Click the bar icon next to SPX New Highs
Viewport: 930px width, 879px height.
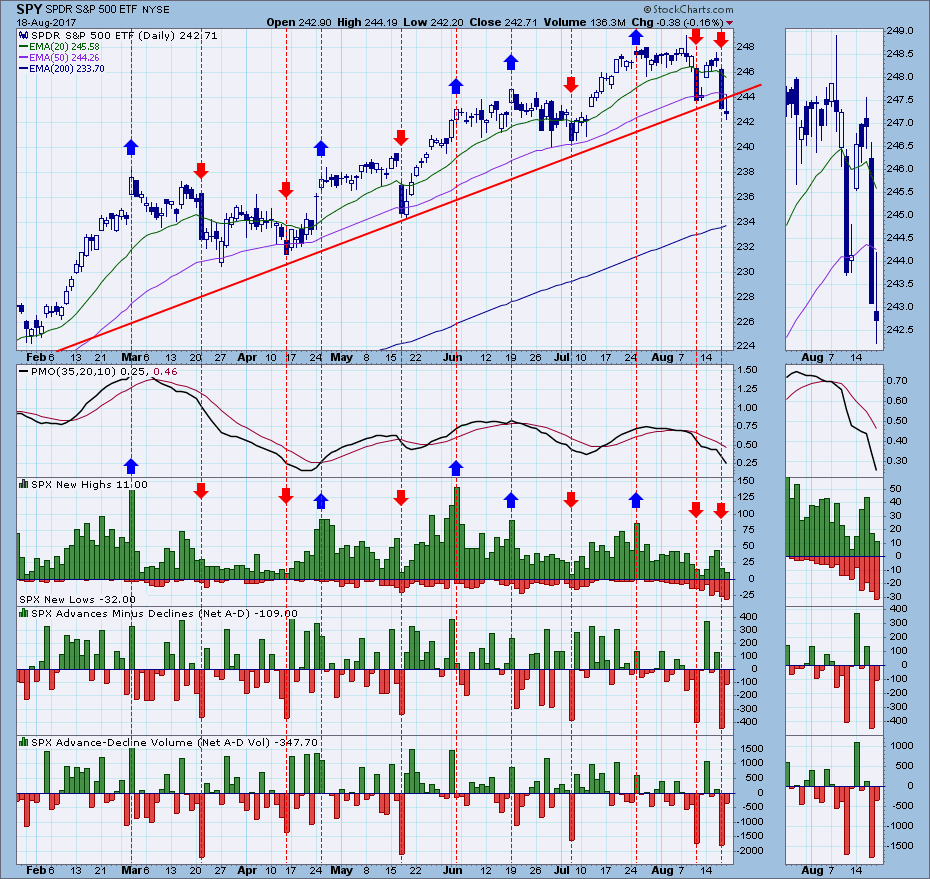(x=24, y=484)
